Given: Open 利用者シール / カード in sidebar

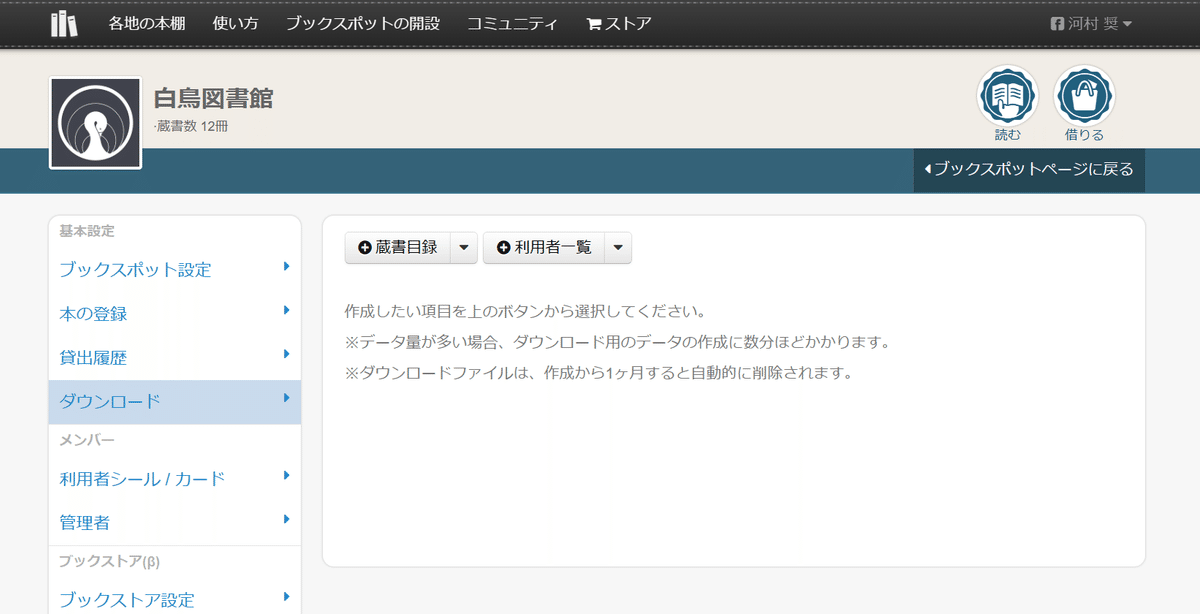Looking at the screenshot, I should click(x=142, y=479).
